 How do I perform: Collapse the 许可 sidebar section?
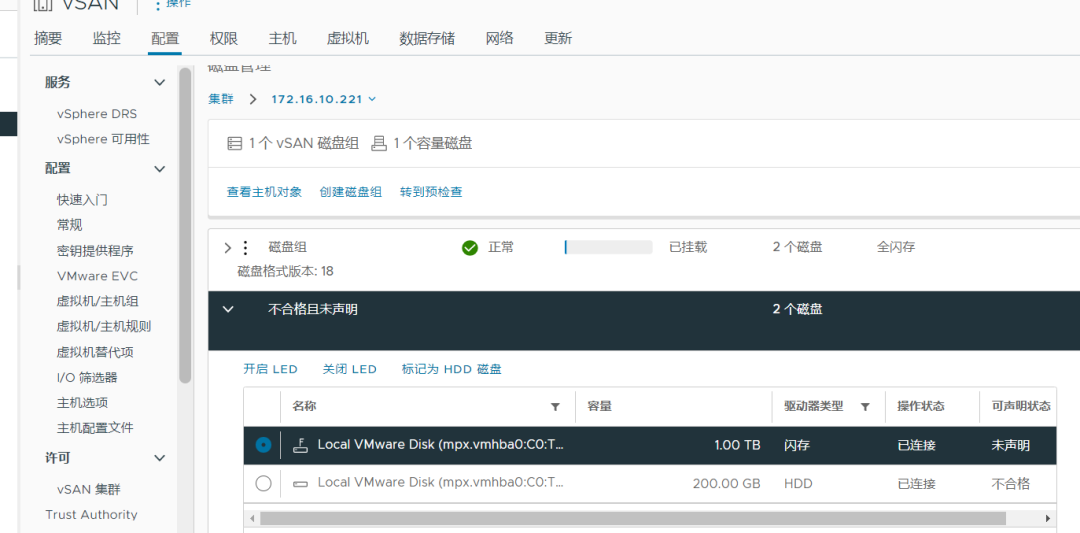(159, 458)
